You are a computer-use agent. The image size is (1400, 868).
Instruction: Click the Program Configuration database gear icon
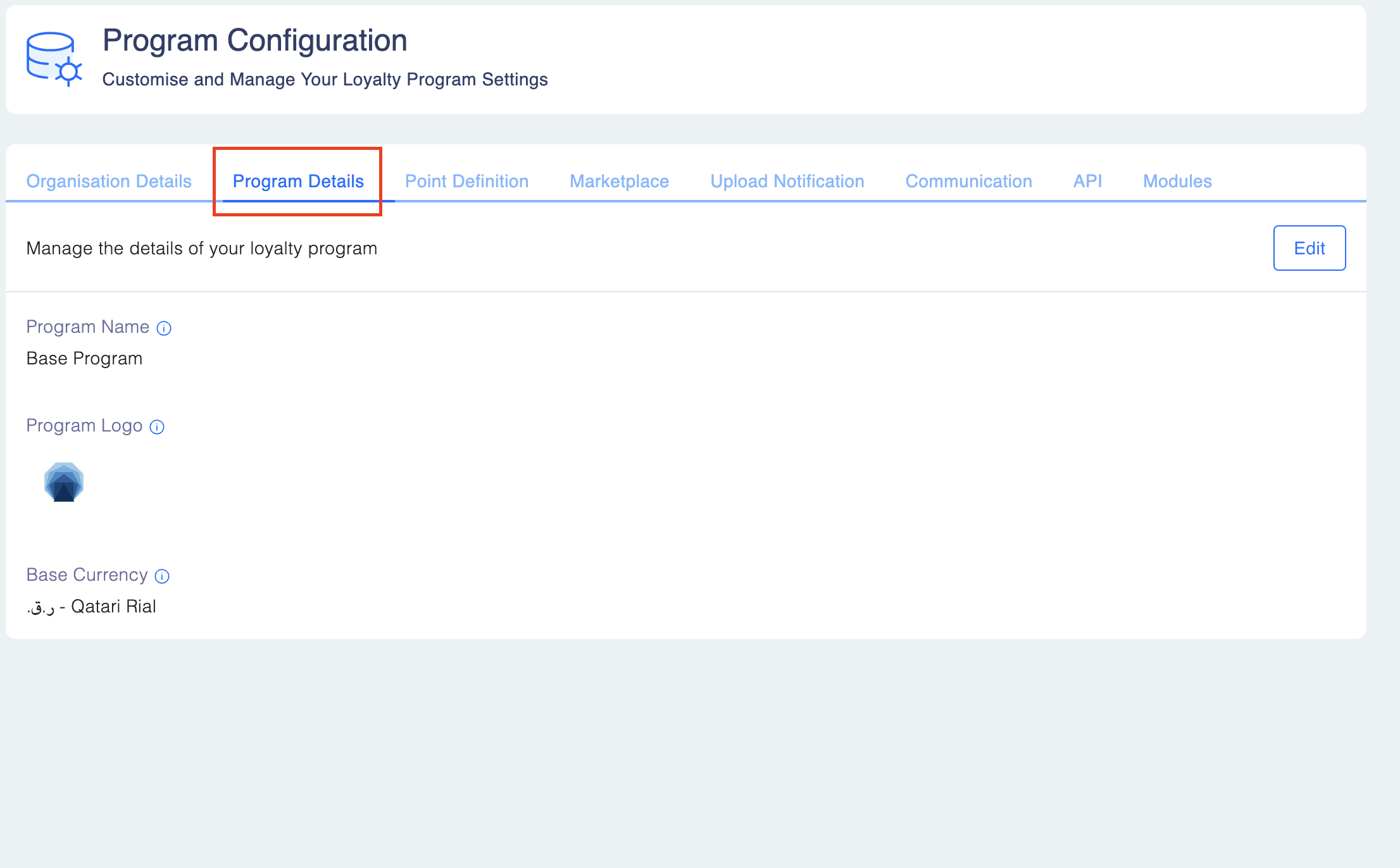click(54, 59)
